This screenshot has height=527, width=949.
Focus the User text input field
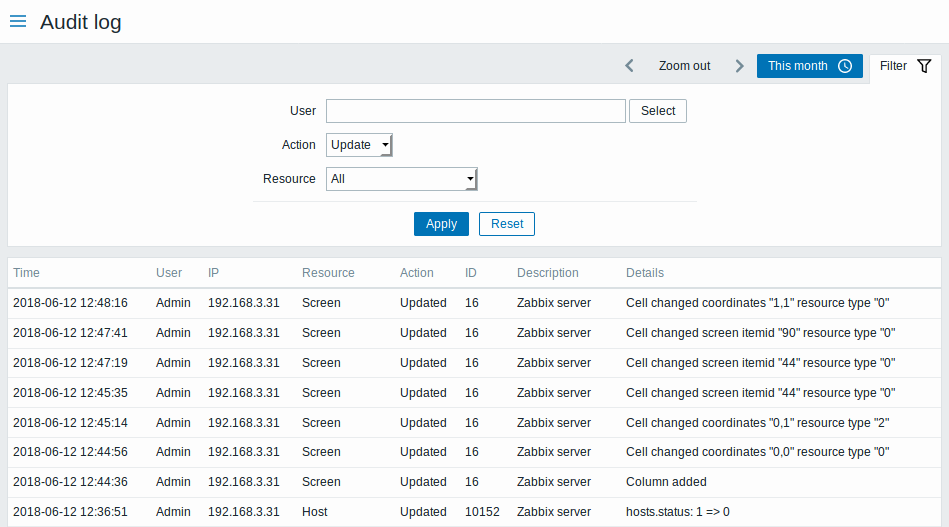point(475,111)
